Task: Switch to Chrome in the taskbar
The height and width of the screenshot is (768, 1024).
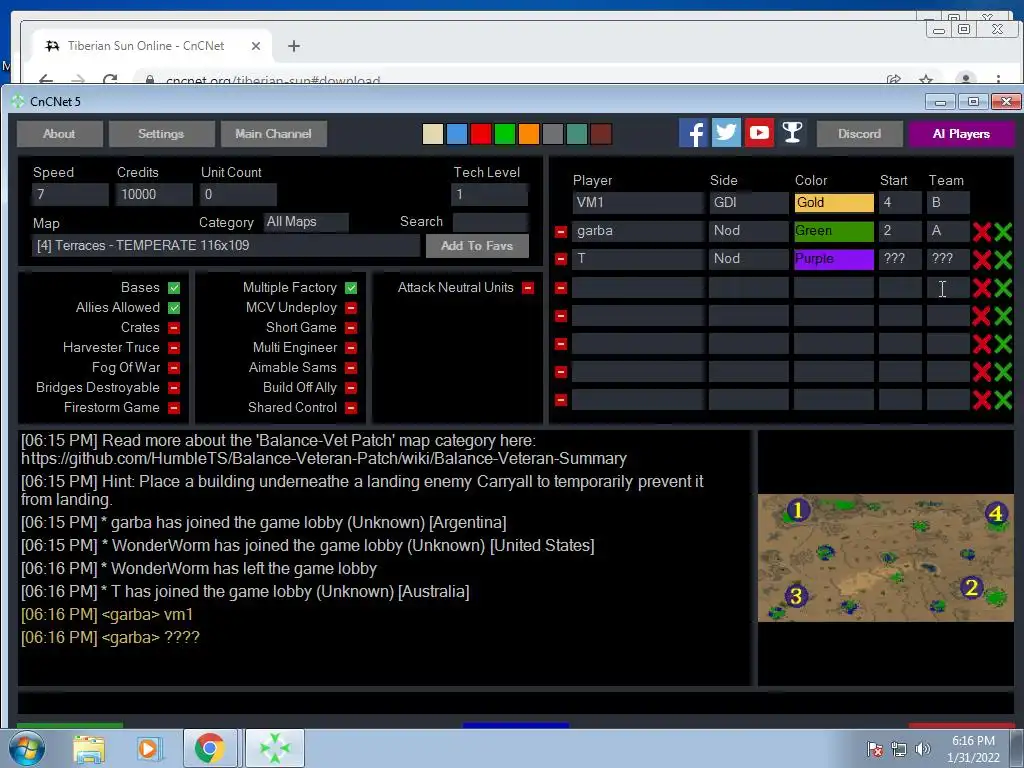Action: click(x=210, y=748)
